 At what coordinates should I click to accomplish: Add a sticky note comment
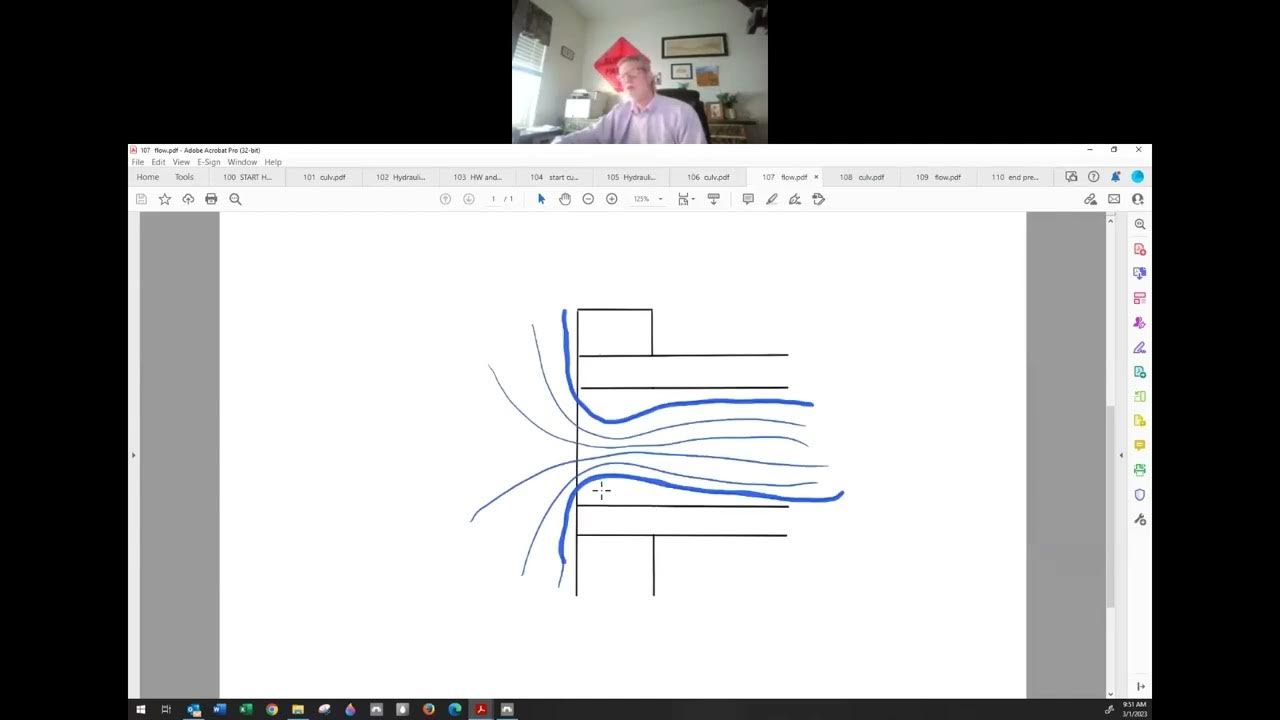coord(748,199)
